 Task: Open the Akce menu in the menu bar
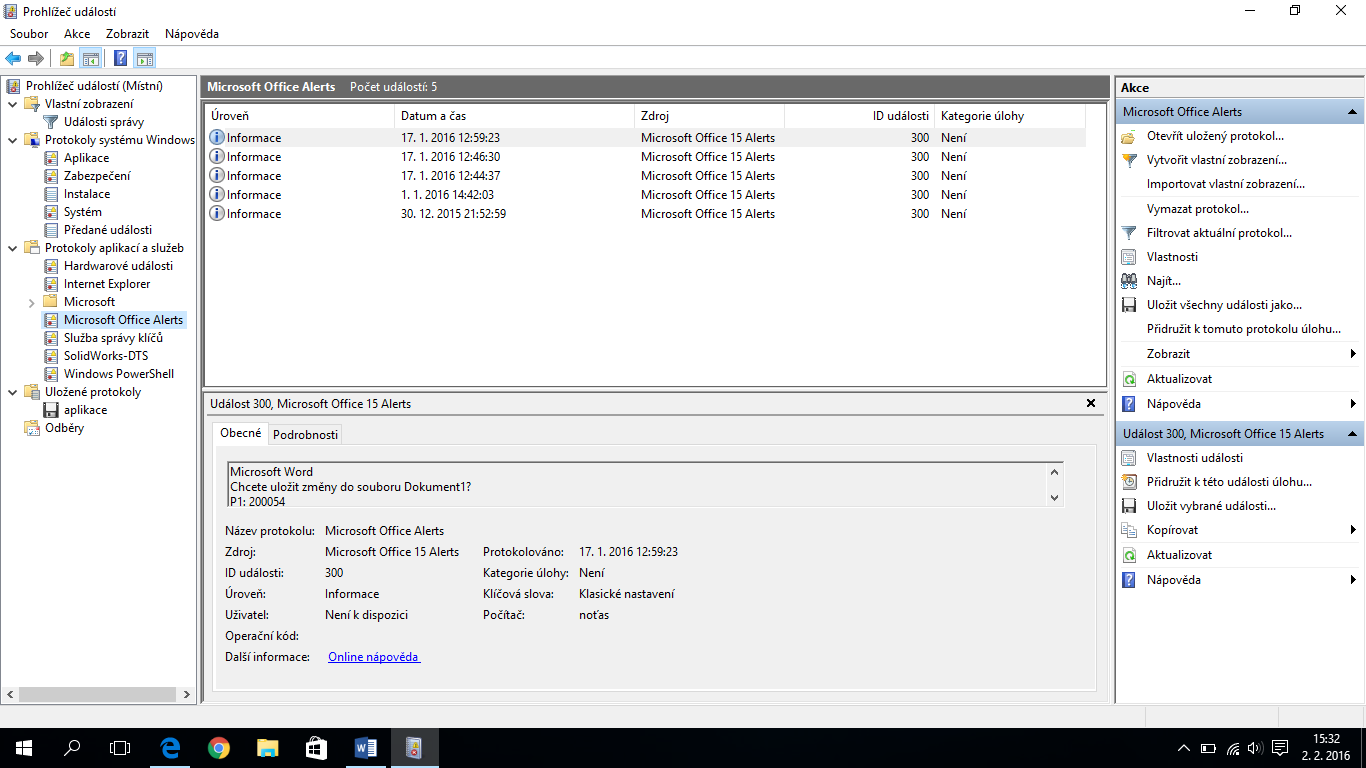(x=77, y=34)
